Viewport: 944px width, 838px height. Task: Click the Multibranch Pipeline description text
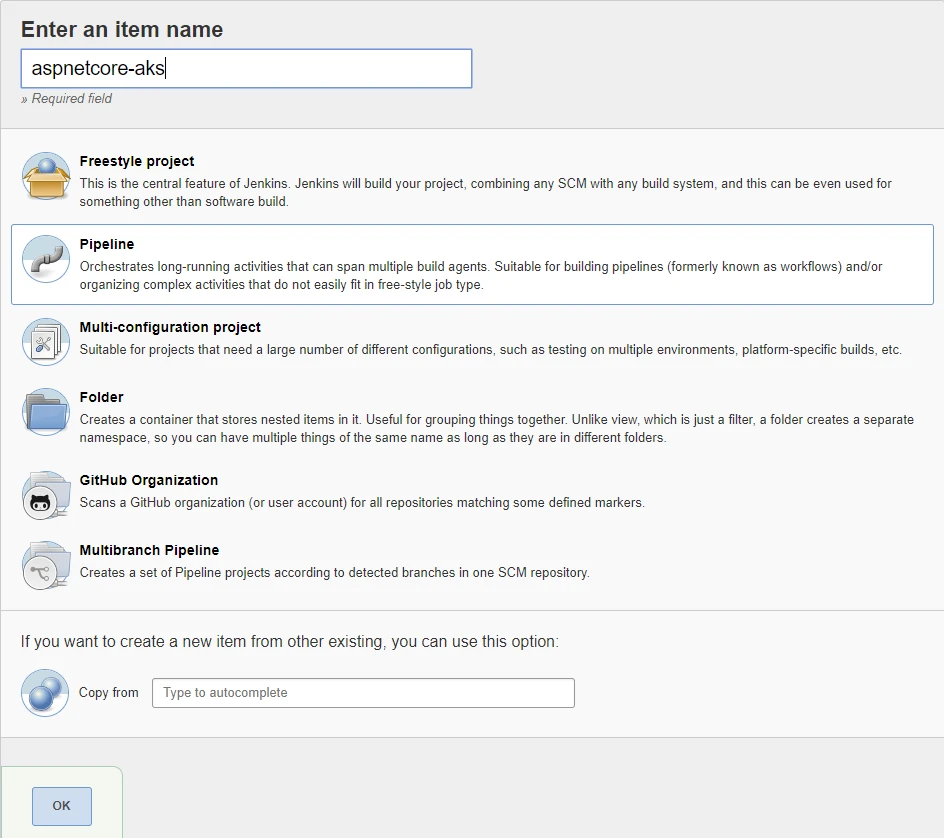point(334,573)
